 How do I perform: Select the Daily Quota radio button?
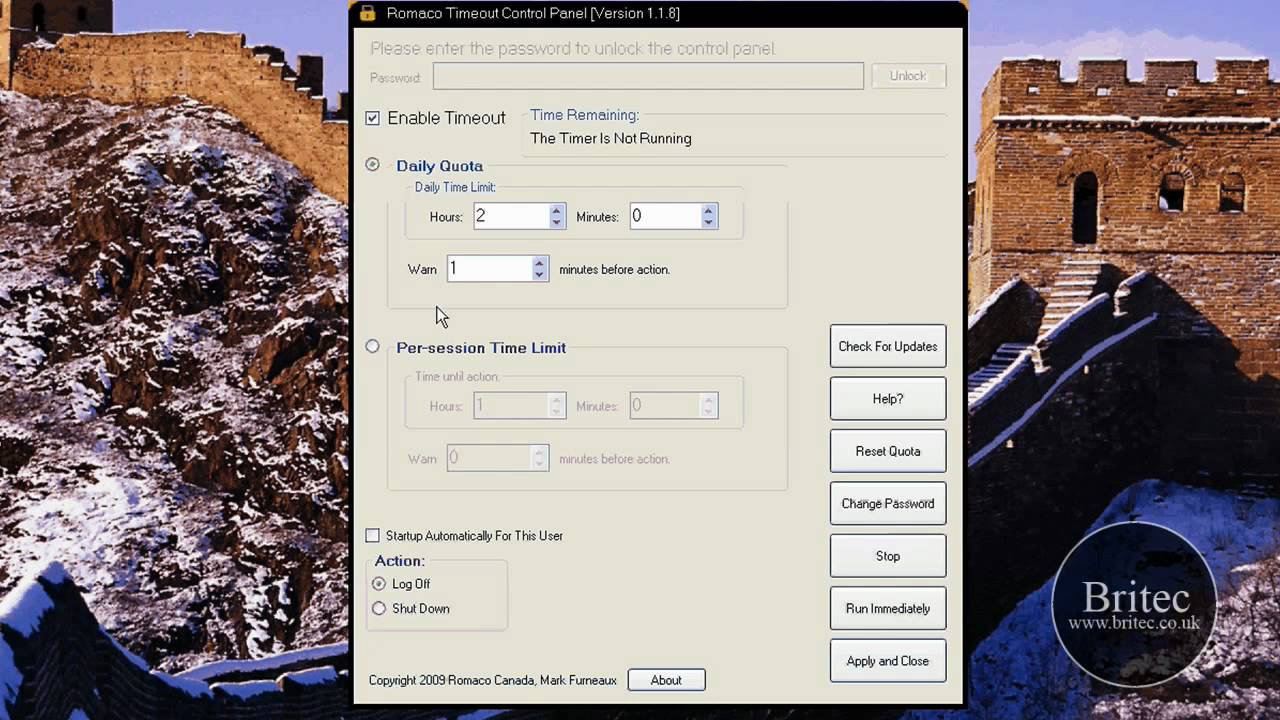tap(373, 165)
